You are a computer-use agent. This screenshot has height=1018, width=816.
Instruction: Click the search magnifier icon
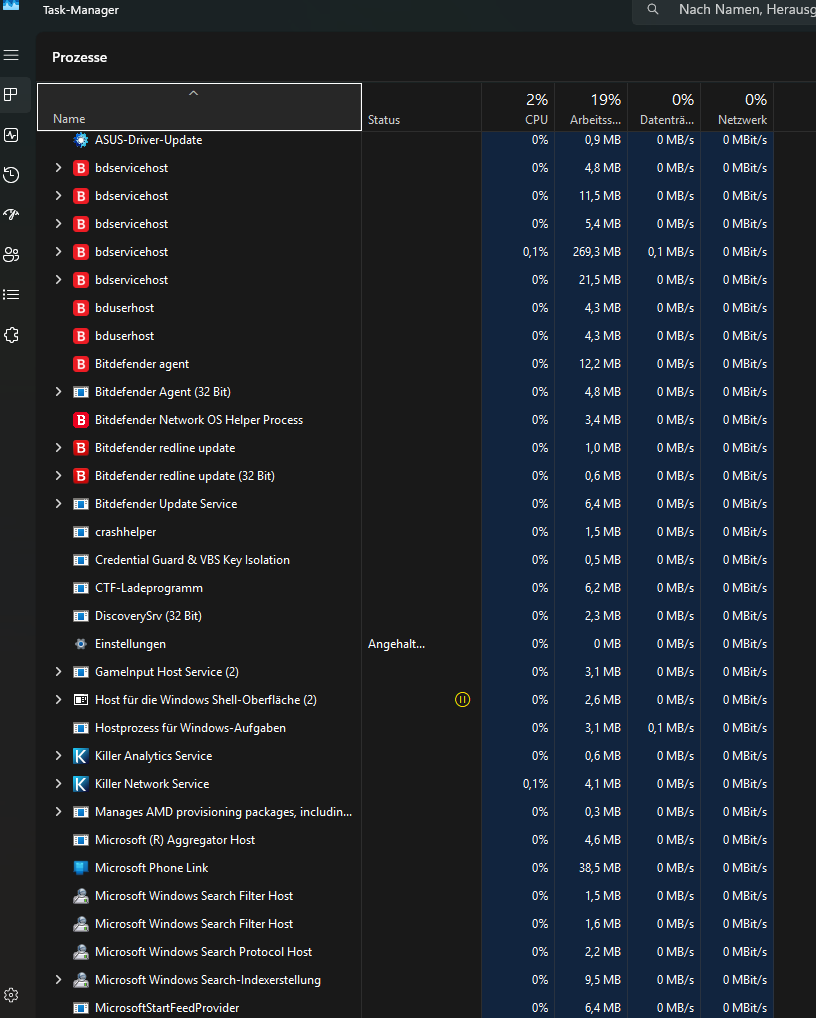click(653, 10)
